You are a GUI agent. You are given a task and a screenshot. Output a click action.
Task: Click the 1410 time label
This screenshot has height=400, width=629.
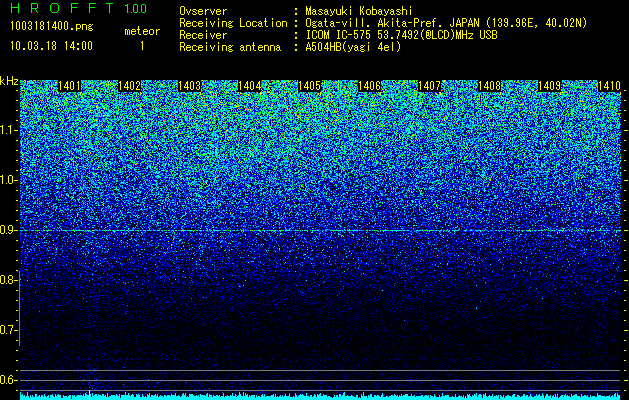pos(609,86)
